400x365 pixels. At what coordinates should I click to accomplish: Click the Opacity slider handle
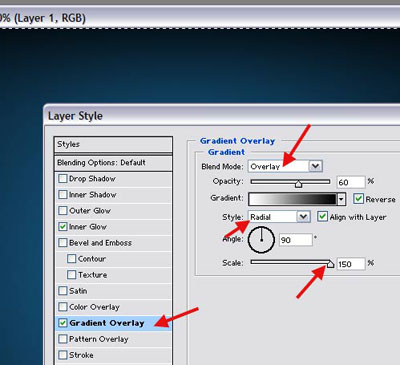[298, 183]
